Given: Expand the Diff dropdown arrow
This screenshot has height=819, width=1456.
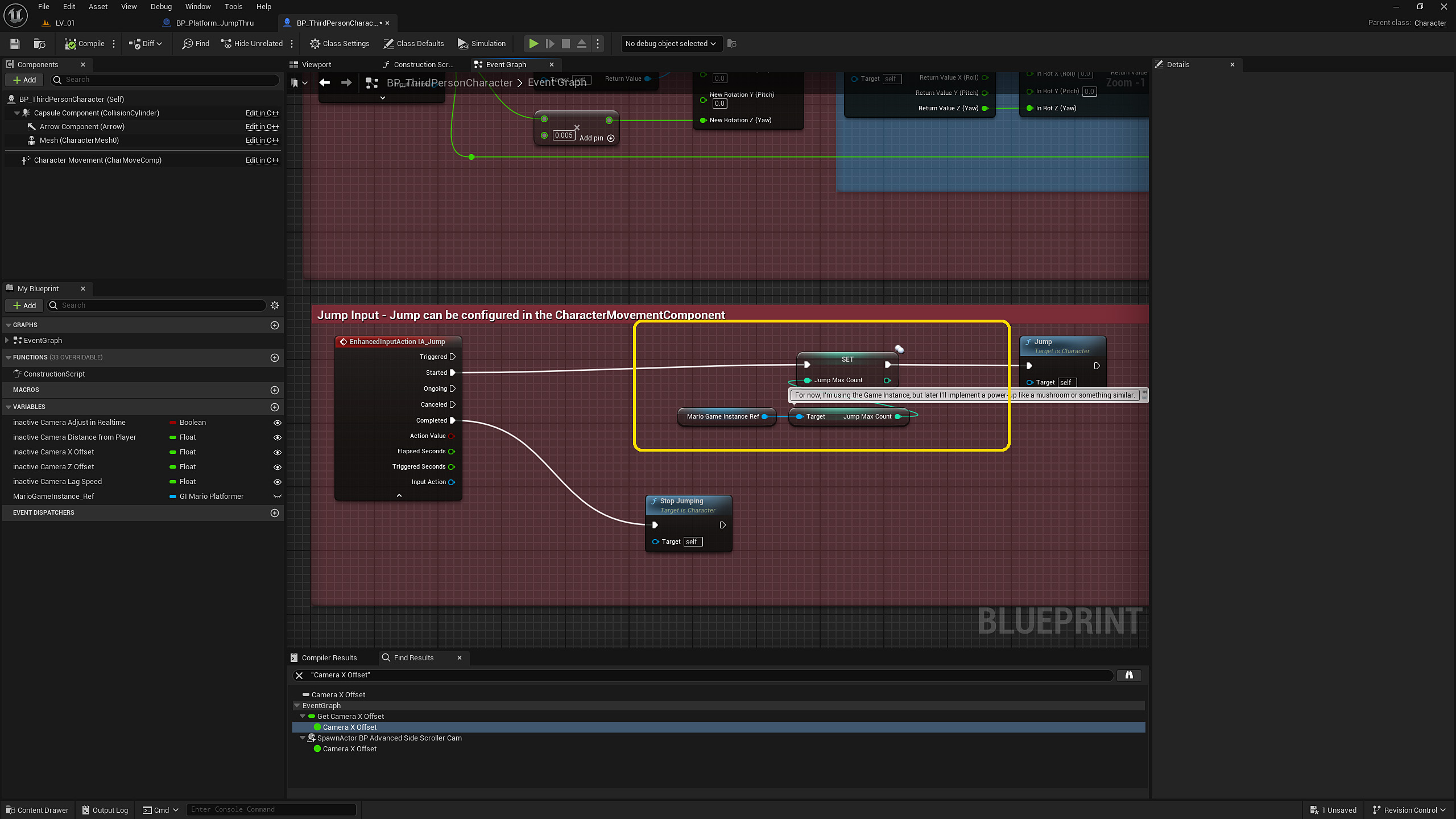Looking at the screenshot, I should tap(159, 43).
